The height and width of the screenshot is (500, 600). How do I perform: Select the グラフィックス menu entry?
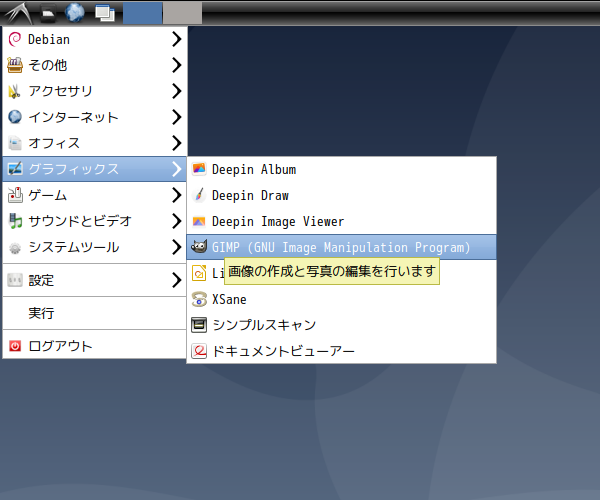[95, 169]
